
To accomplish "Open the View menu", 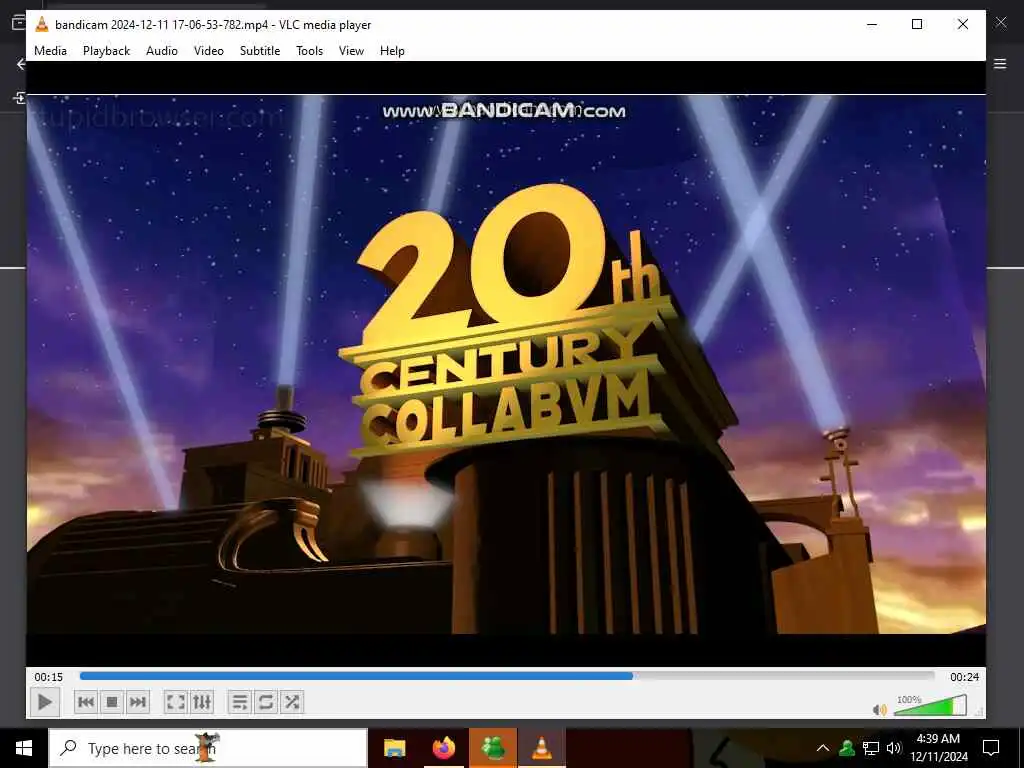I will point(351,50).
